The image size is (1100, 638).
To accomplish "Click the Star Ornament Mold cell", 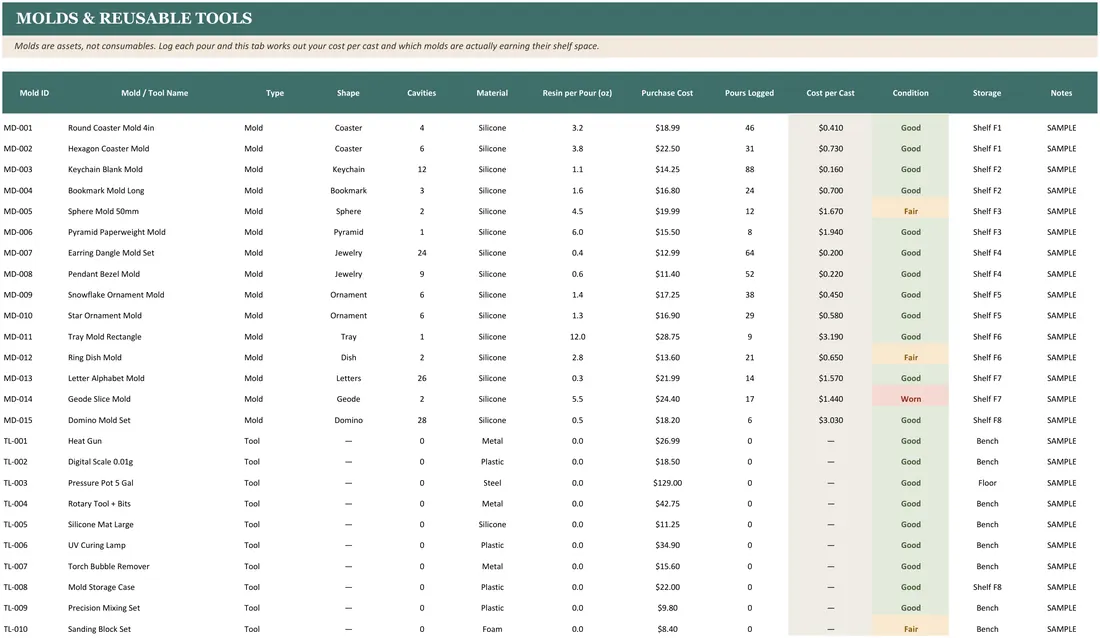I will click(x=105, y=316).
